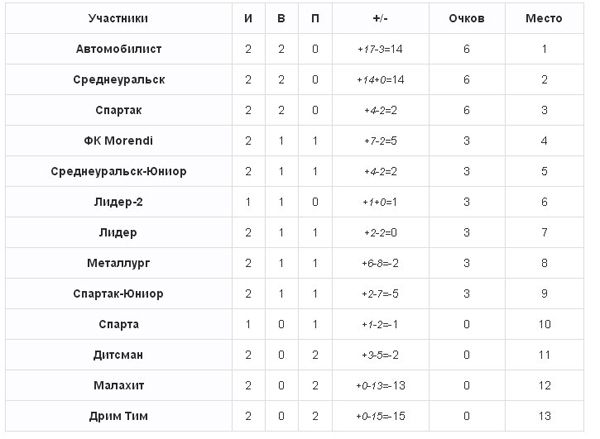Click the Участники column header
Screen dimensions: 600x439
[x=118, y=18]
